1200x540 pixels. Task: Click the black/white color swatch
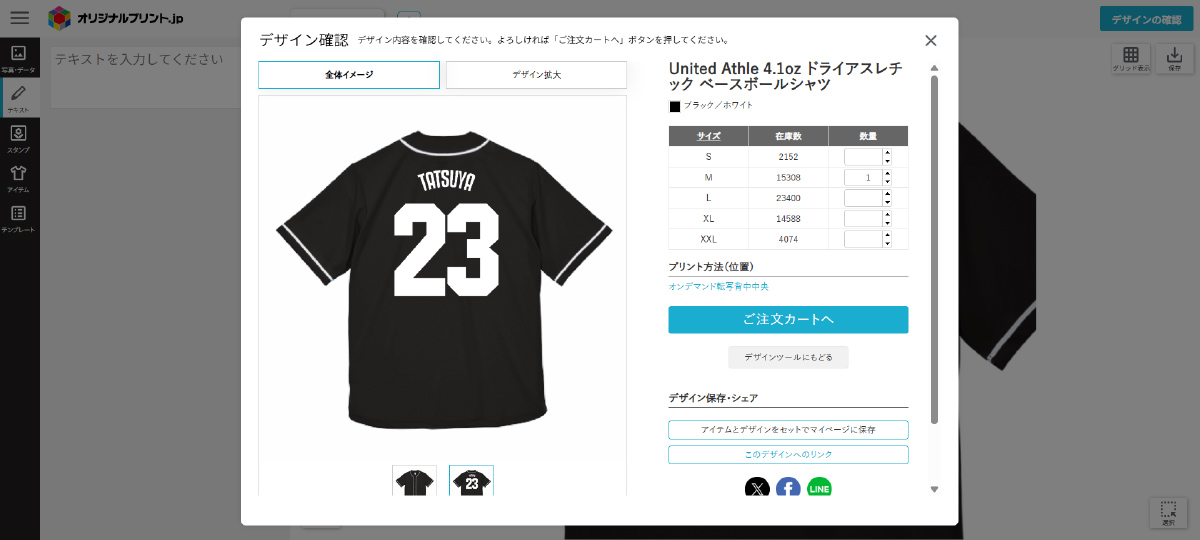tap(674, 106)
